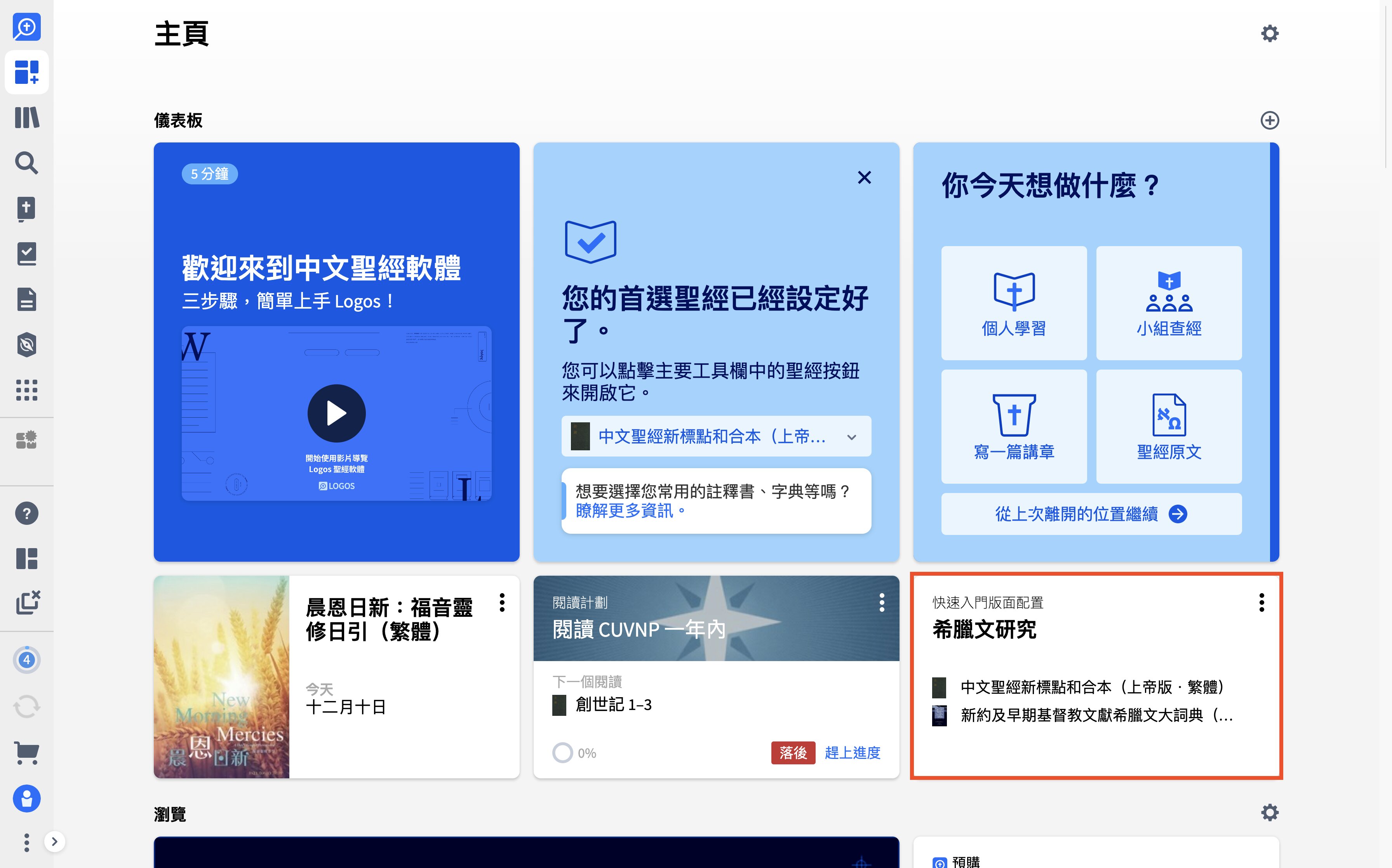Click the Close all panels icon
1392x868 pixels.
click(x=28, y=602)
